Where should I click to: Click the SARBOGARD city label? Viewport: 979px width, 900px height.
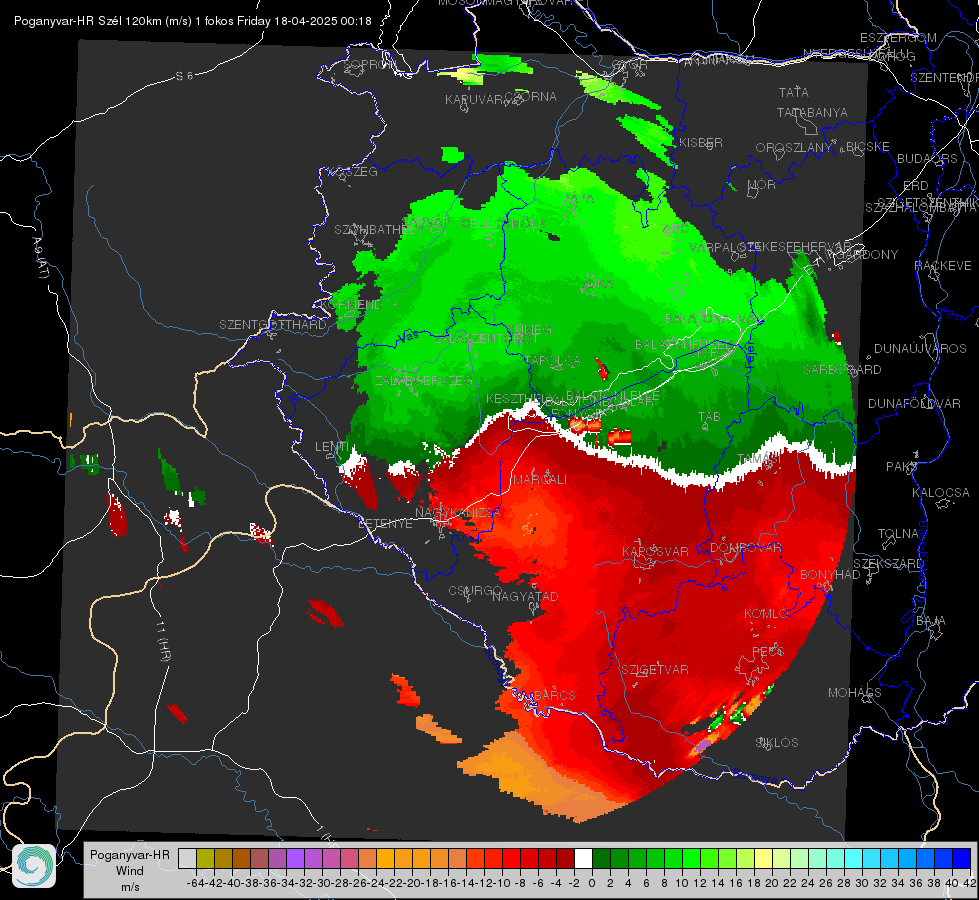[842, 370]
